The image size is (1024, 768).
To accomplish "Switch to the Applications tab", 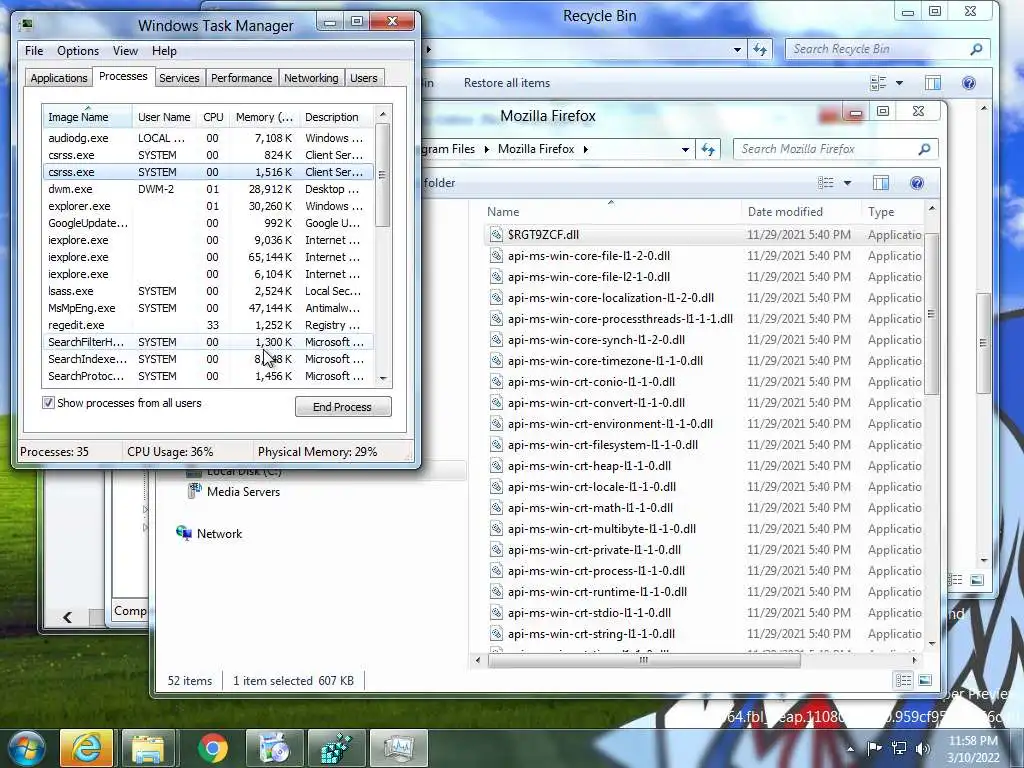I will (59, 78).
